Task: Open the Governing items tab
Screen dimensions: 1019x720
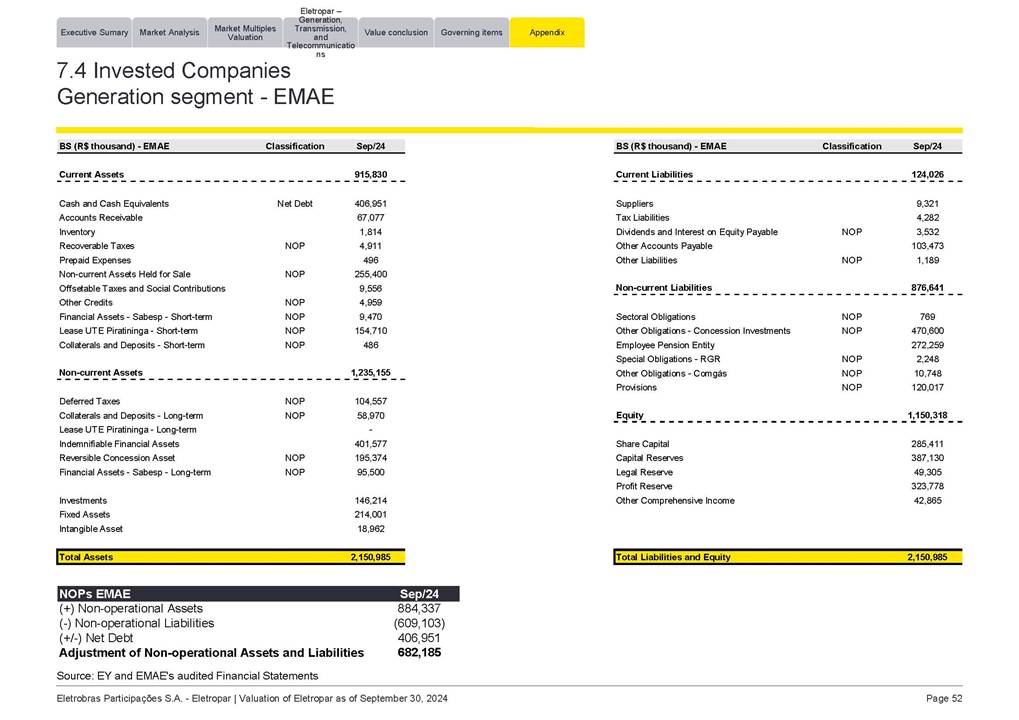Action: 471,33
